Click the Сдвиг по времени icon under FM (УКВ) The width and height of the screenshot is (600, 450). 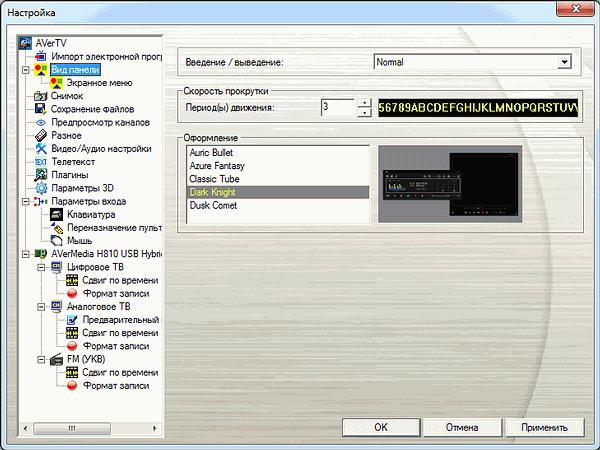(x=72, y=372)
